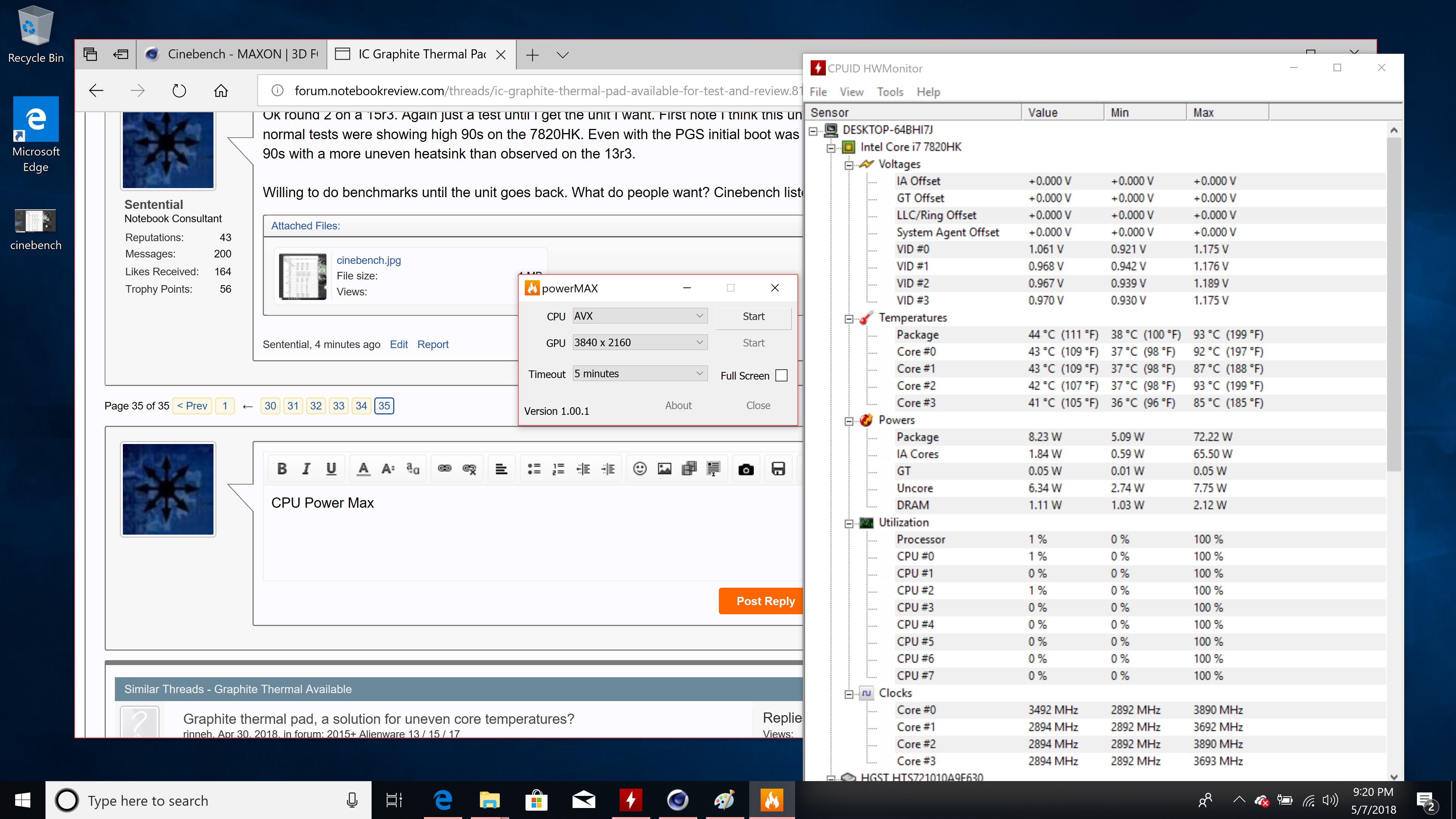This screenshot has height=819, width=1456.
Task: Collapse the Voltages section in HWMonitor
Action: [x=849, y=166]
